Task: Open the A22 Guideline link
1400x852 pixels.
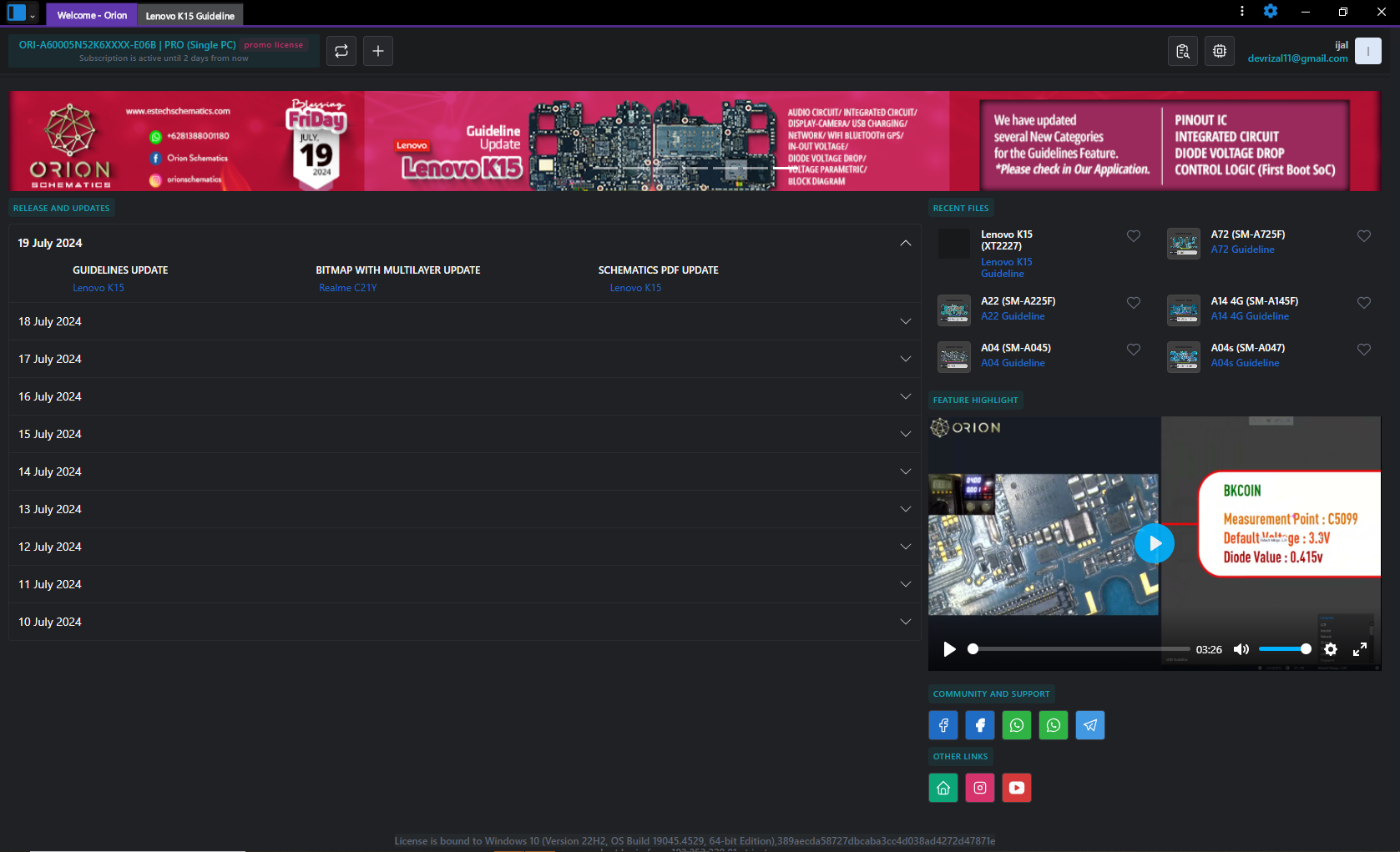Action: [x=1013, y=316]
